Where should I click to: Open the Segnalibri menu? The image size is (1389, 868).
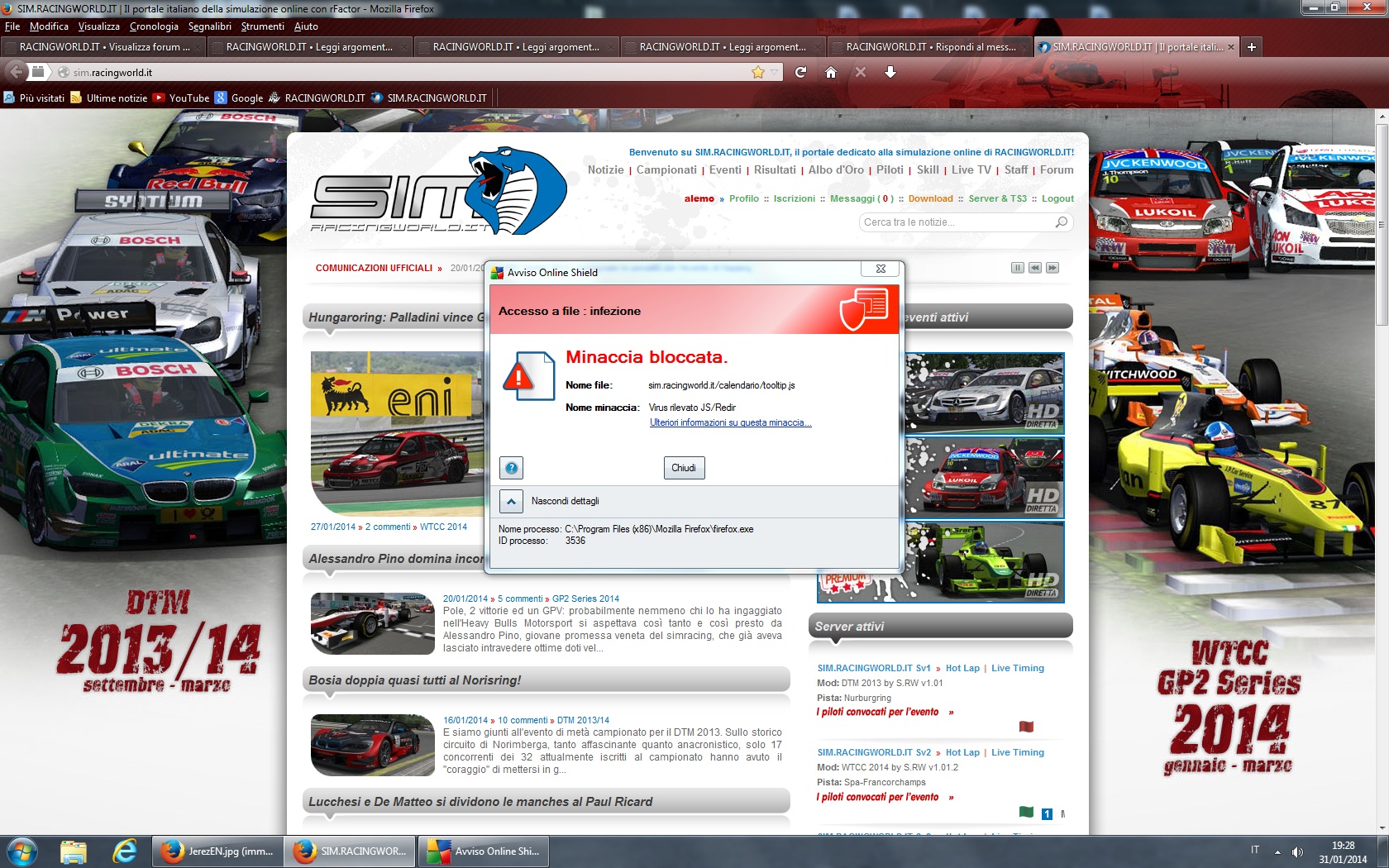(210, 26)
